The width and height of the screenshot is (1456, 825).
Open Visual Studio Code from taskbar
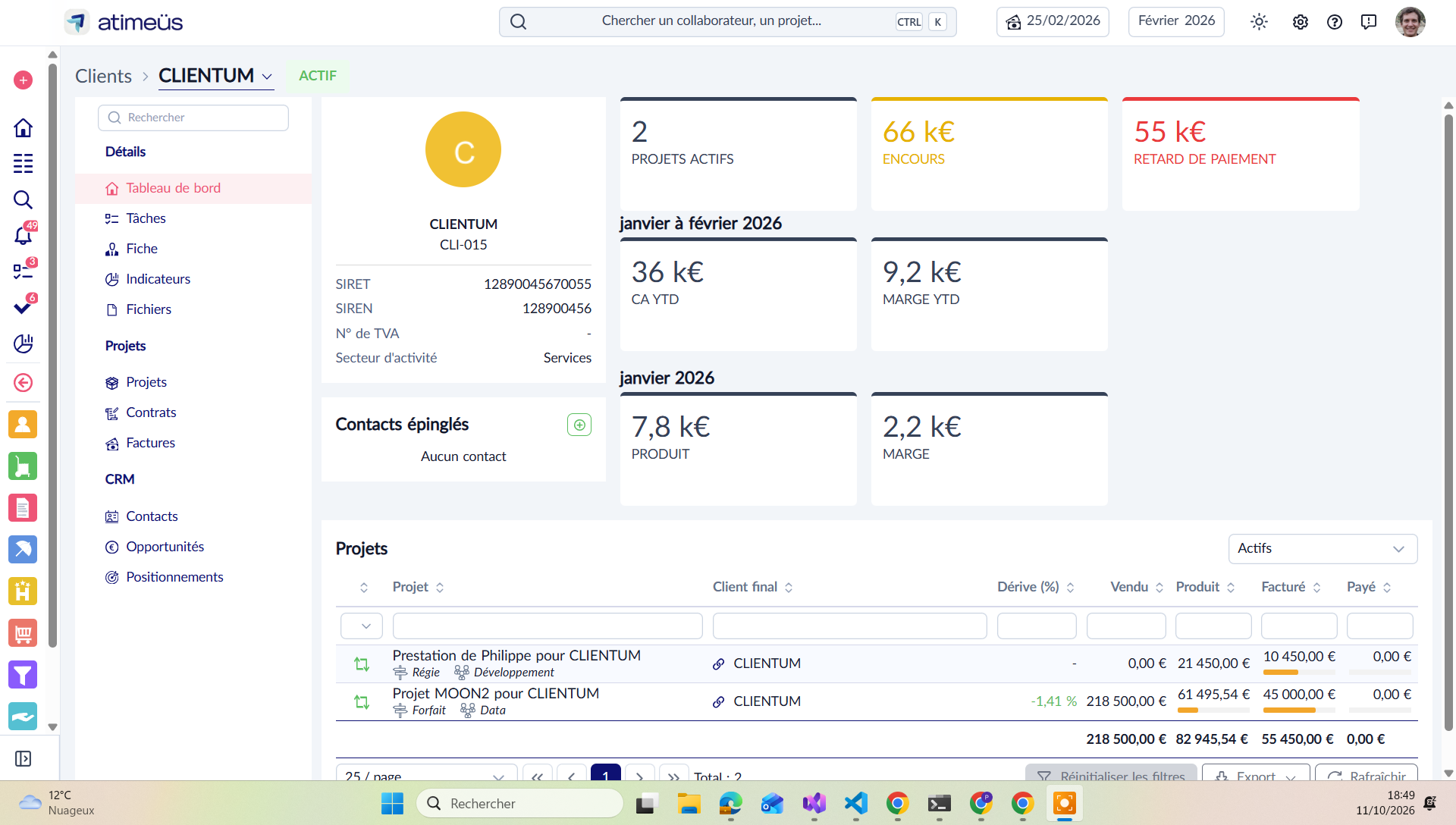pos(855,804)
